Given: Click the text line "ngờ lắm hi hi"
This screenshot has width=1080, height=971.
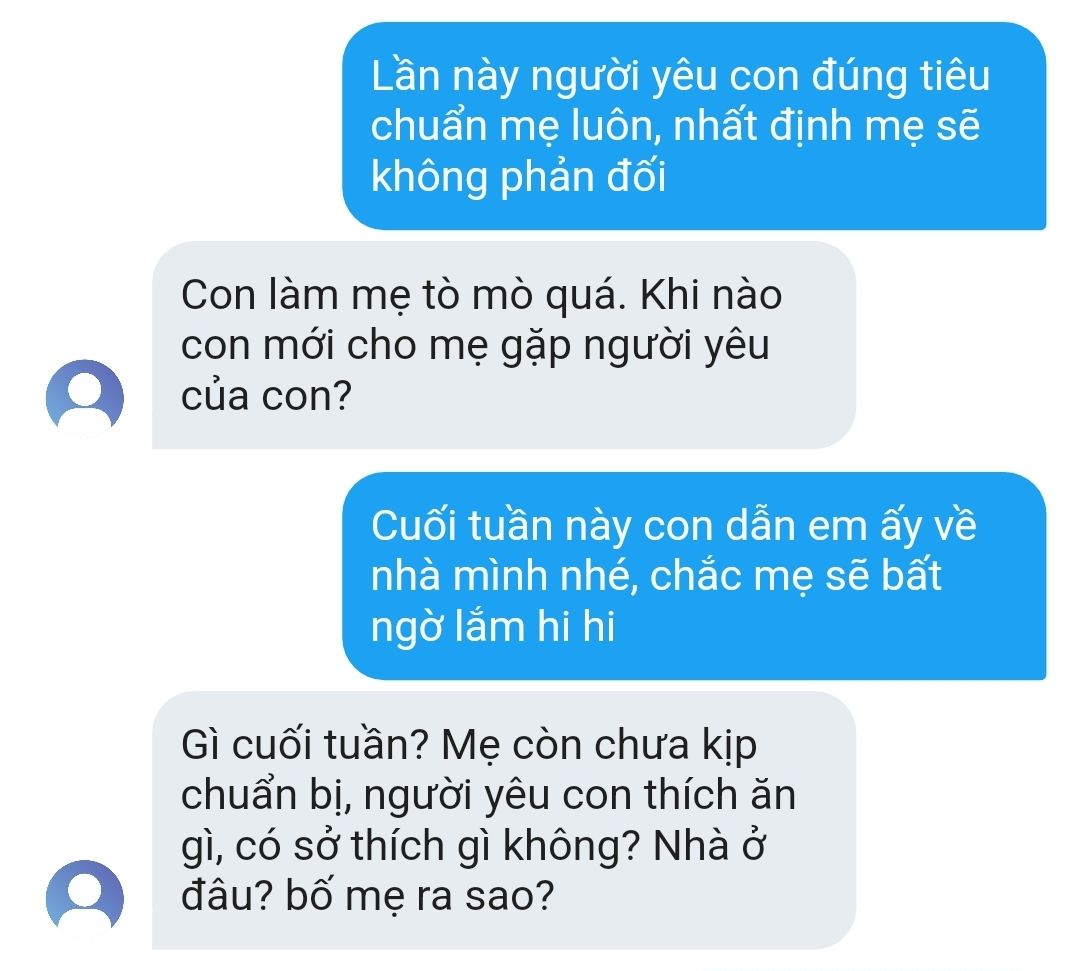Looking at the screenshot, I should tap(493, 627).
